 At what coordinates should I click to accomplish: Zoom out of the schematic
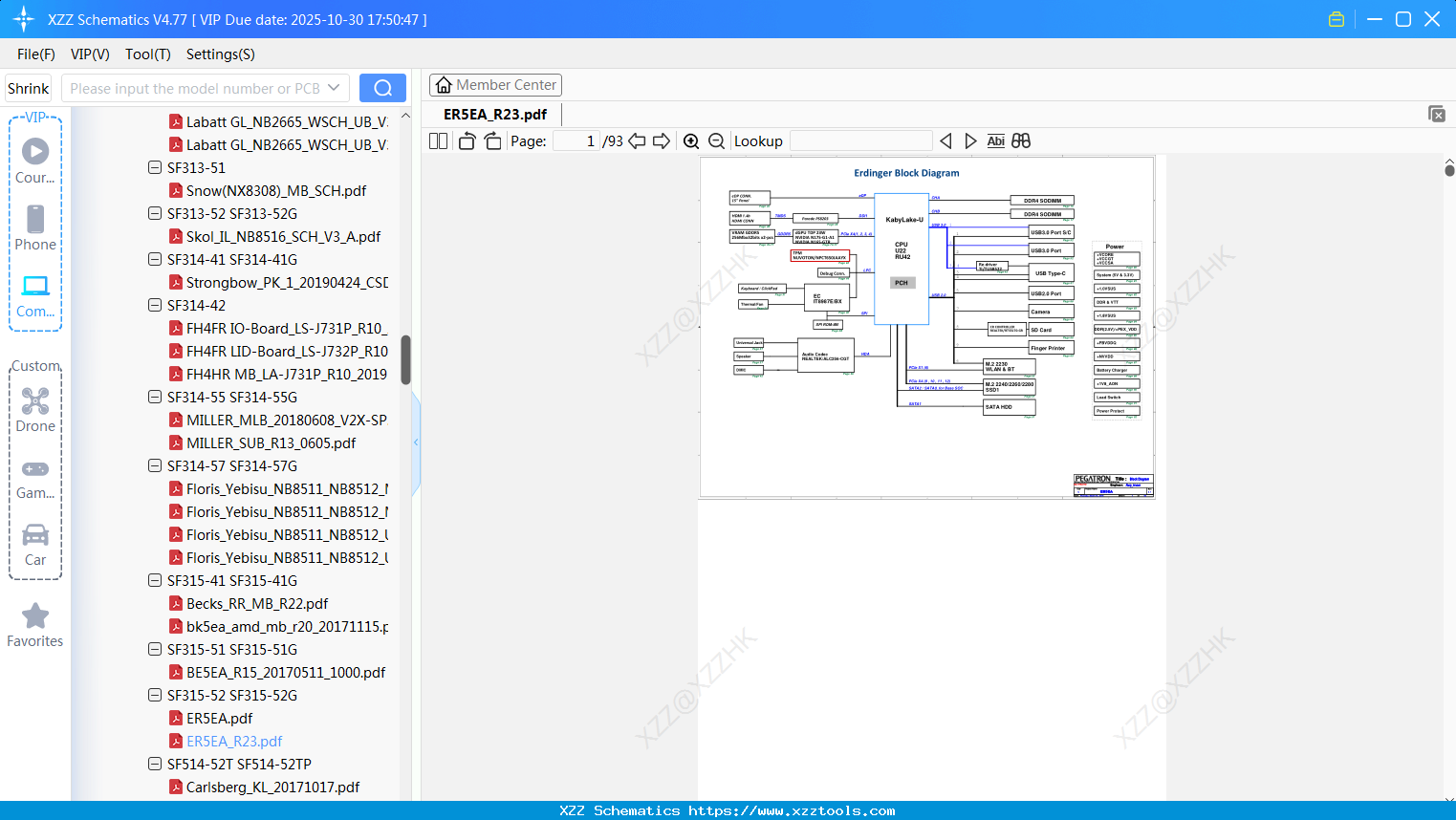click(x=716, y=140)
